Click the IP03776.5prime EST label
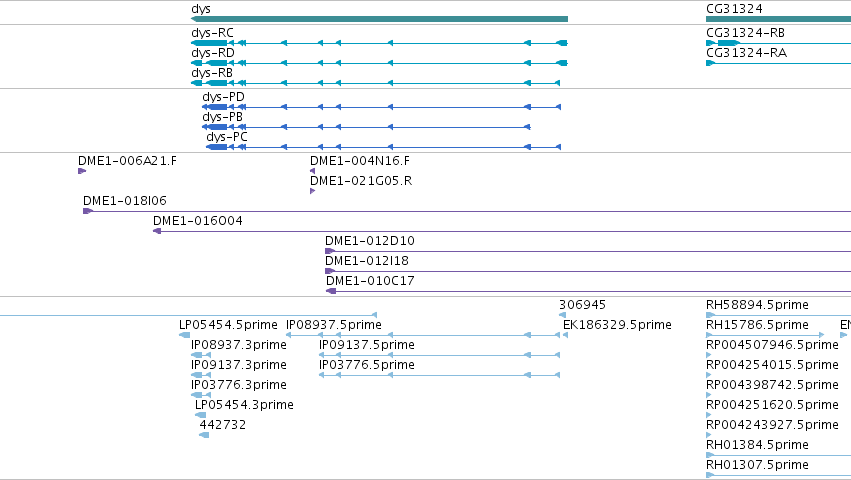Screen dimensions: 851x480 [367, 365]
